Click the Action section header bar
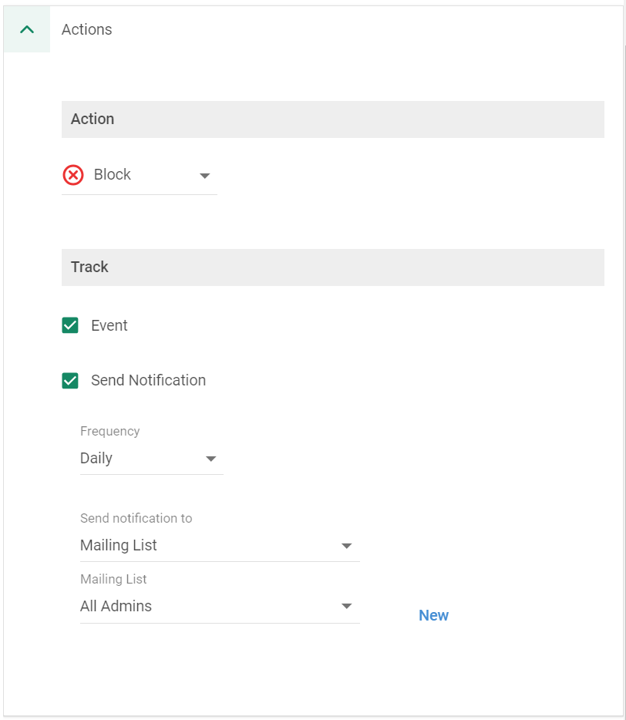Screen dimensions: 626x720 (x=333, y=119)
